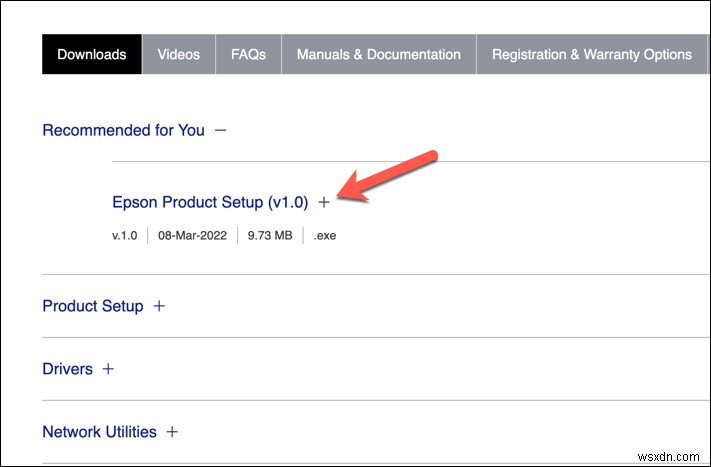
Task: Switch to the Videos tab
Action: coord(179,54)
